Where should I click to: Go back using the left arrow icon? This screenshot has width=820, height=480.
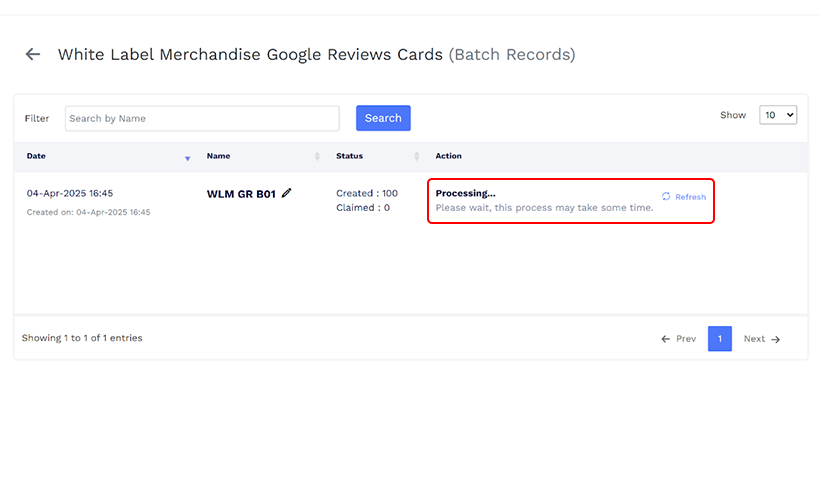pyautogui.click(x=33, y=54)
